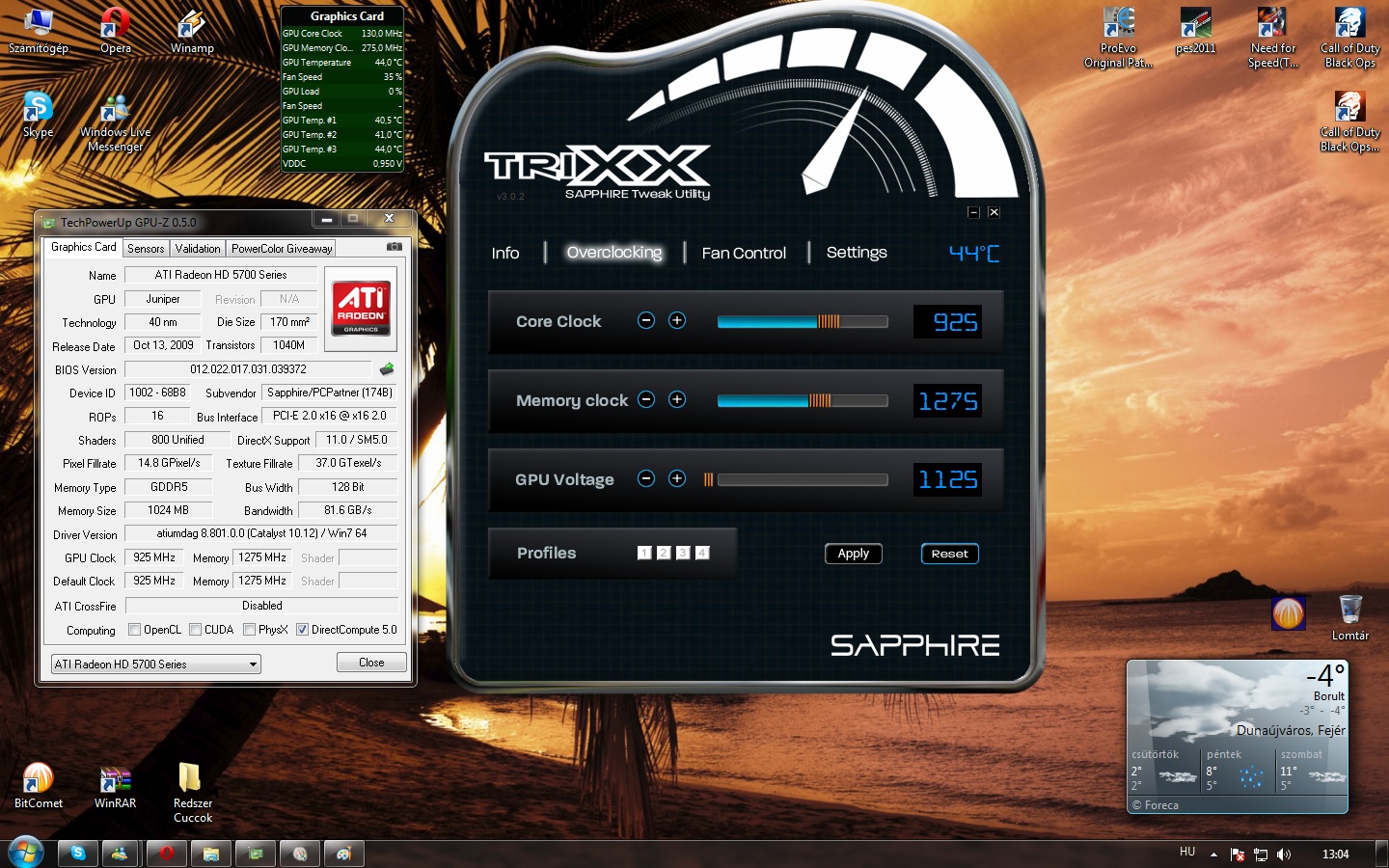Screen dimensions: 1389x868
Task: Open the Lomtár recycle bin
Action: [x=1350, y=617]
